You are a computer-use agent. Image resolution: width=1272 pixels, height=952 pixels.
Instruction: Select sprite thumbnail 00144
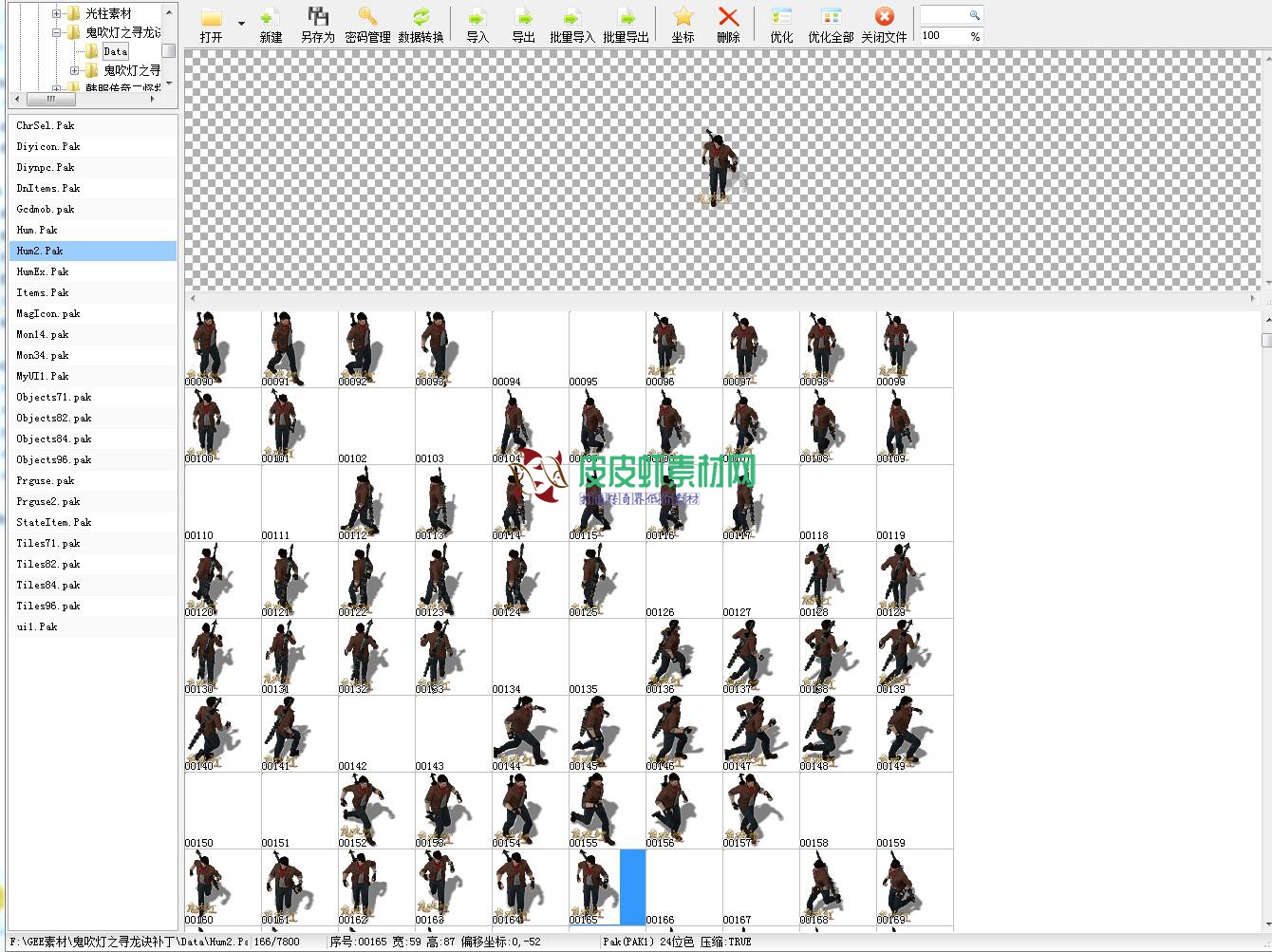[530, 733]
